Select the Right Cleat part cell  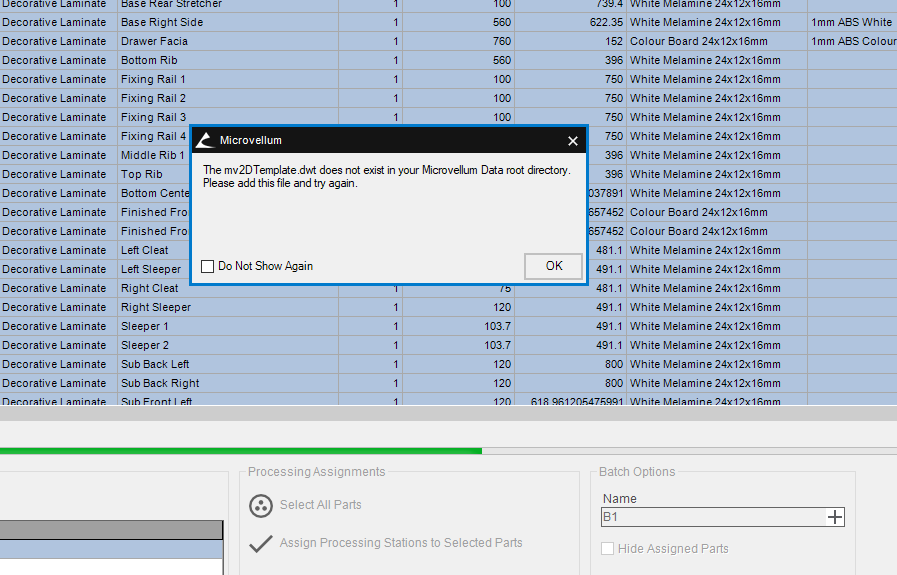click(x=228, y=288)
